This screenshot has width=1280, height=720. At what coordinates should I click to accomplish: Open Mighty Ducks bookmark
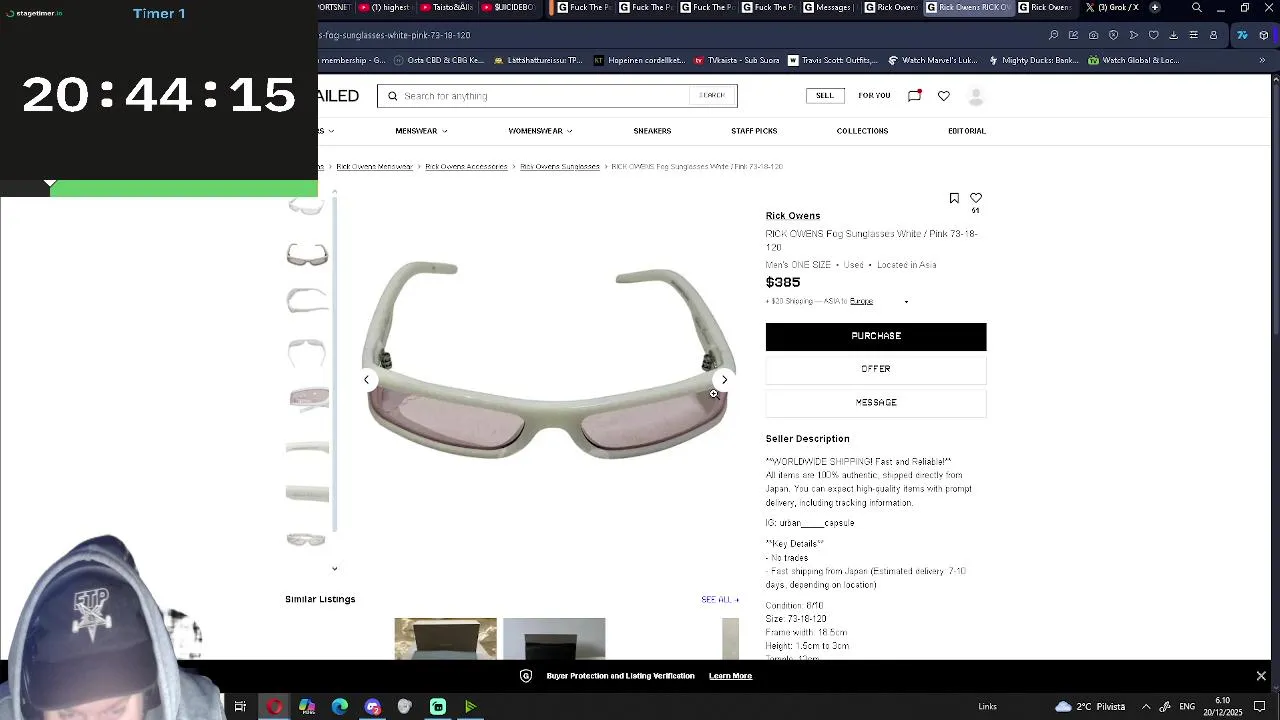coord(1033,60)
